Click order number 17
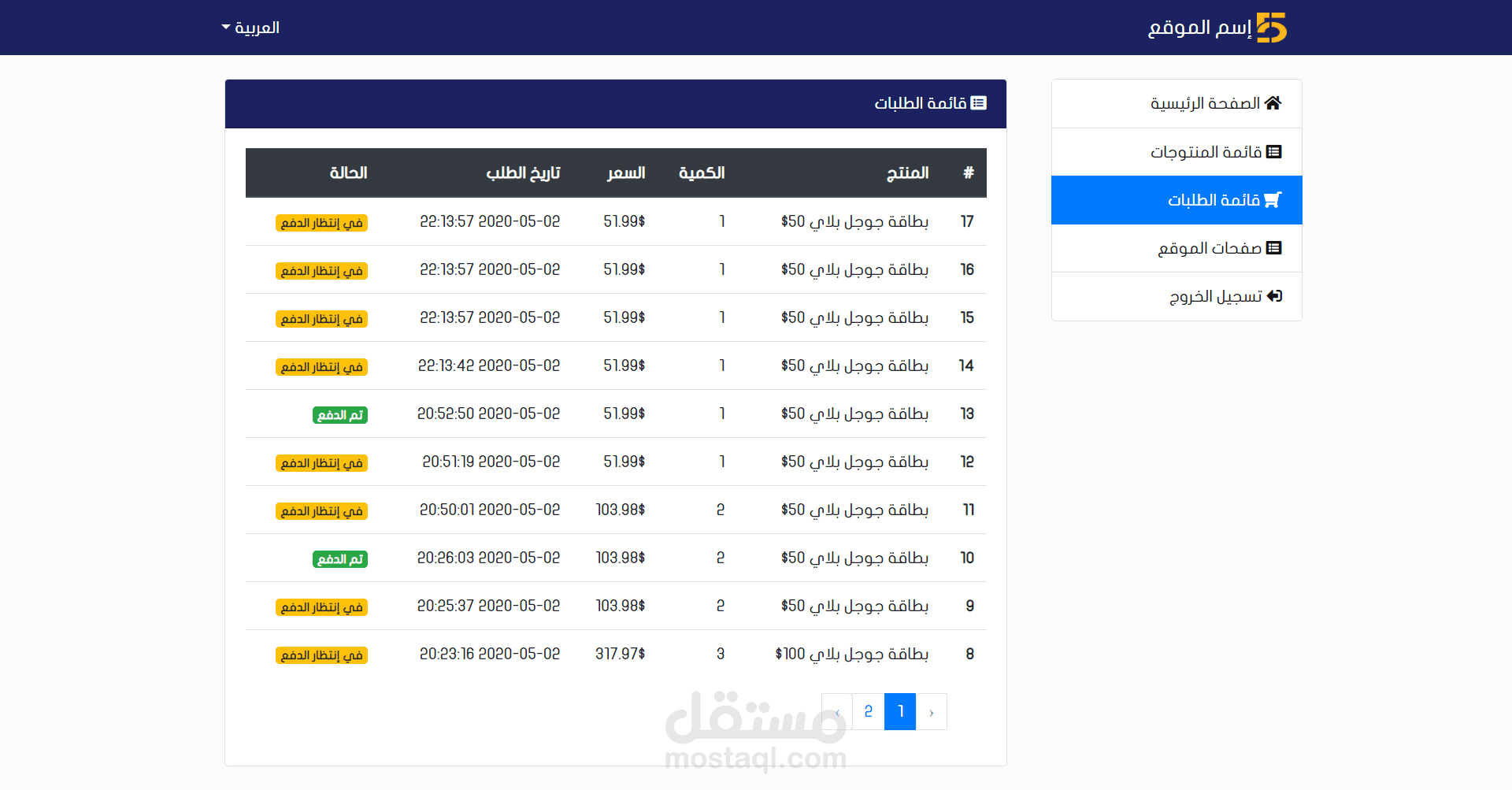Image resolution: width=1512 pixels, height=790 pixels. (x=967, y=221)
